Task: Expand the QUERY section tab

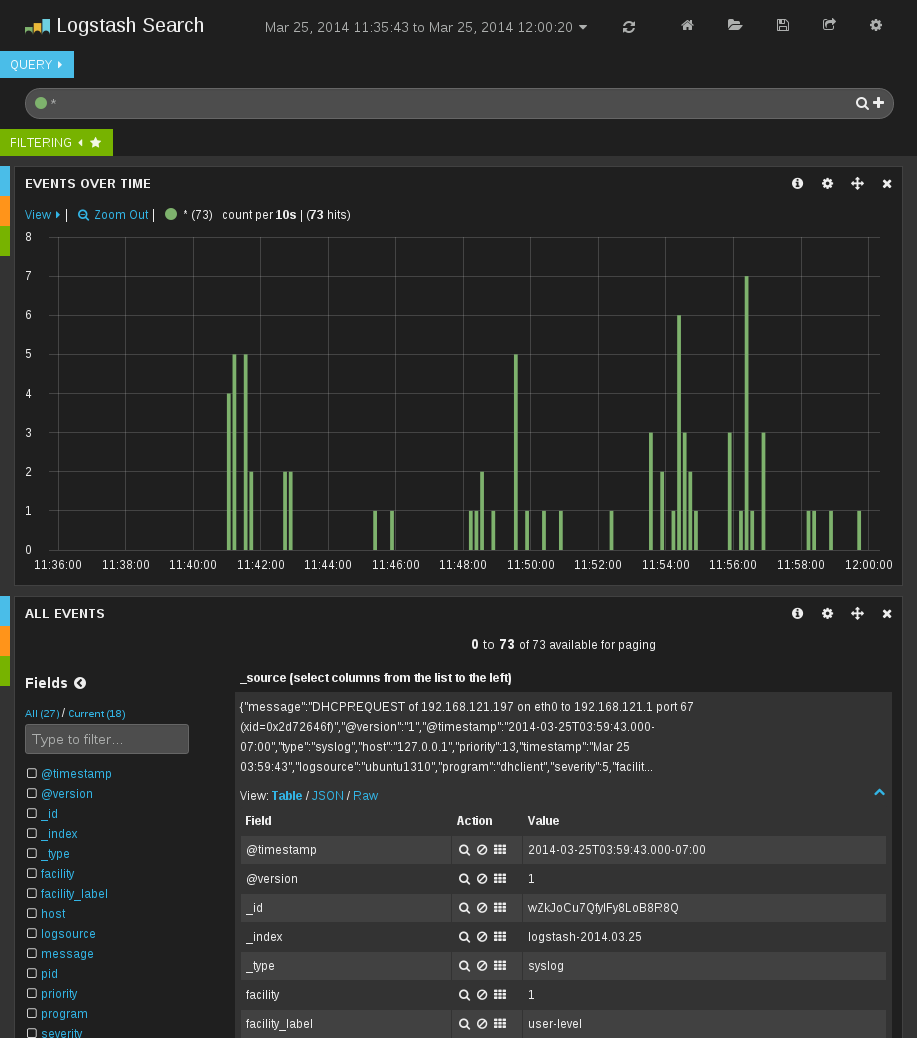Action: (x=37, y=64)
